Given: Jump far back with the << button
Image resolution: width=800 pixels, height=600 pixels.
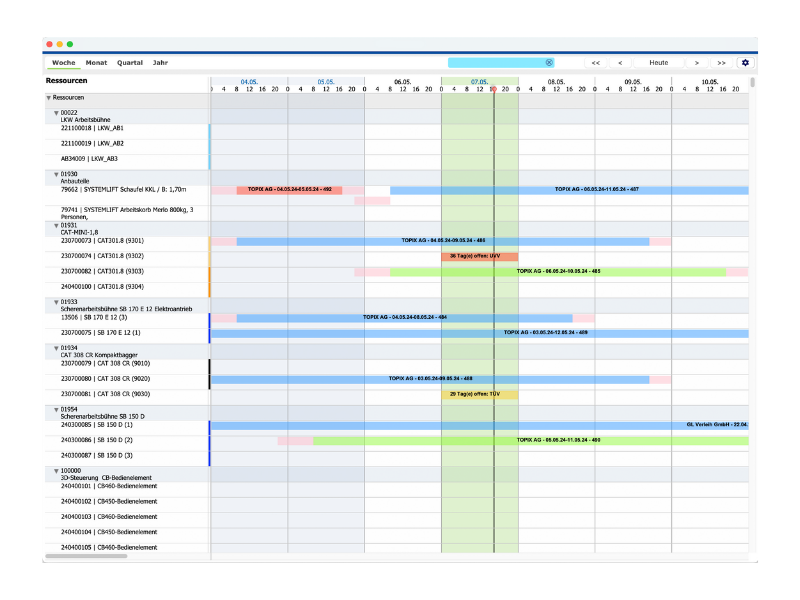Looking at the screenshot, I should 595,62.
